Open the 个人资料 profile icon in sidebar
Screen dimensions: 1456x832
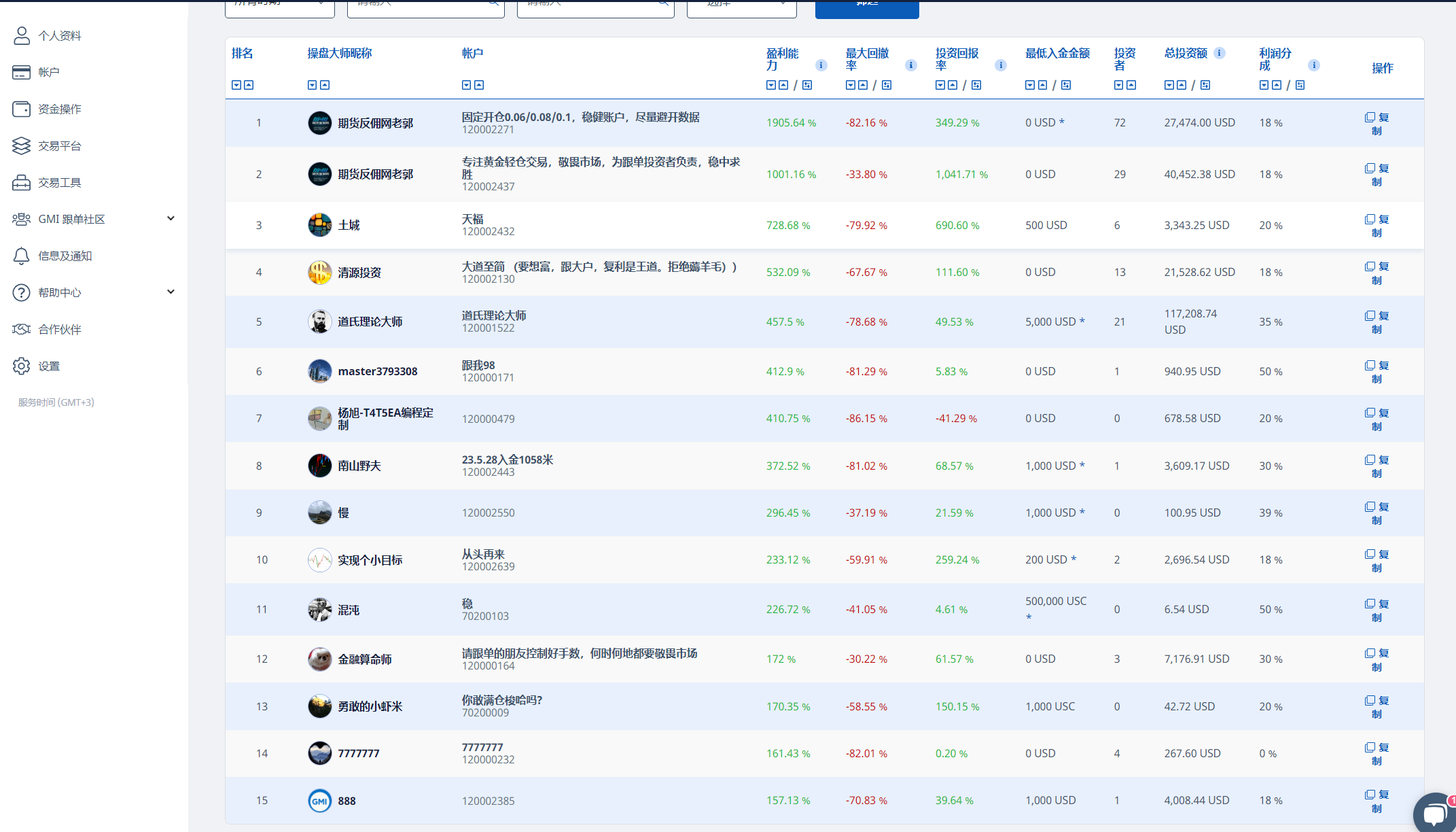(21, 35)
